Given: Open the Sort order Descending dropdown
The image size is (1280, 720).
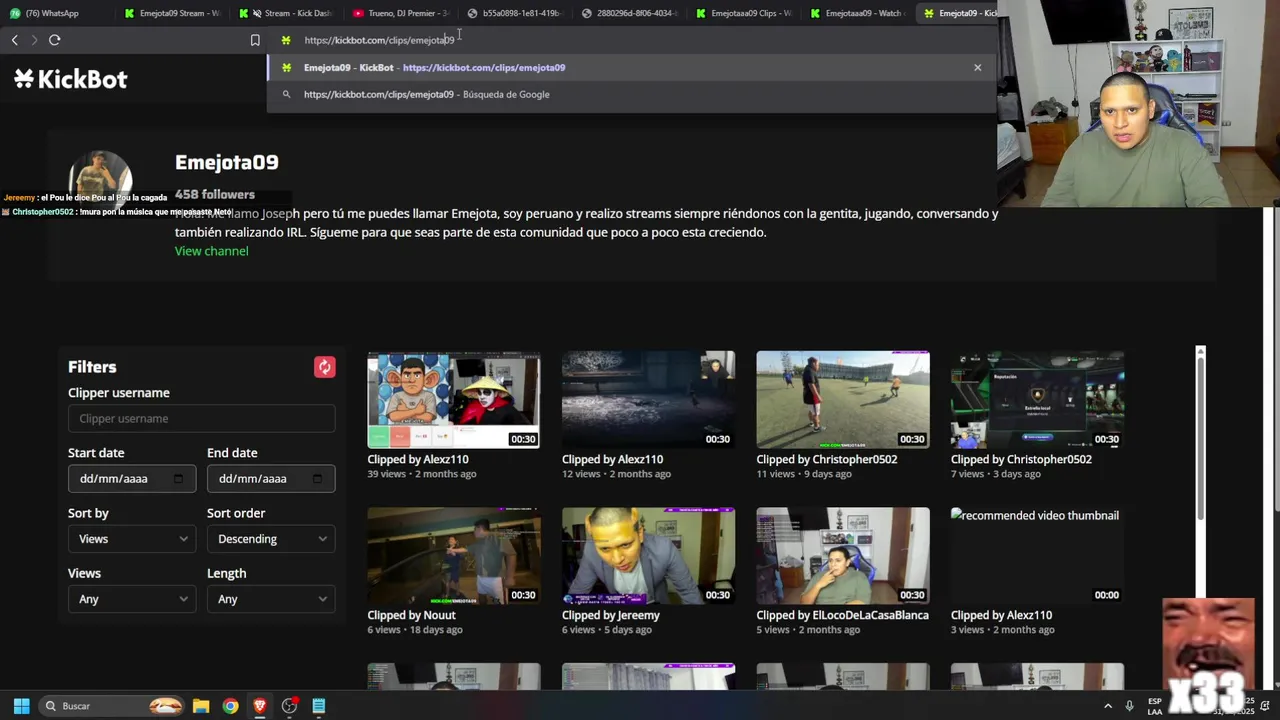Looking at the screenshot, I should [271, 539].
